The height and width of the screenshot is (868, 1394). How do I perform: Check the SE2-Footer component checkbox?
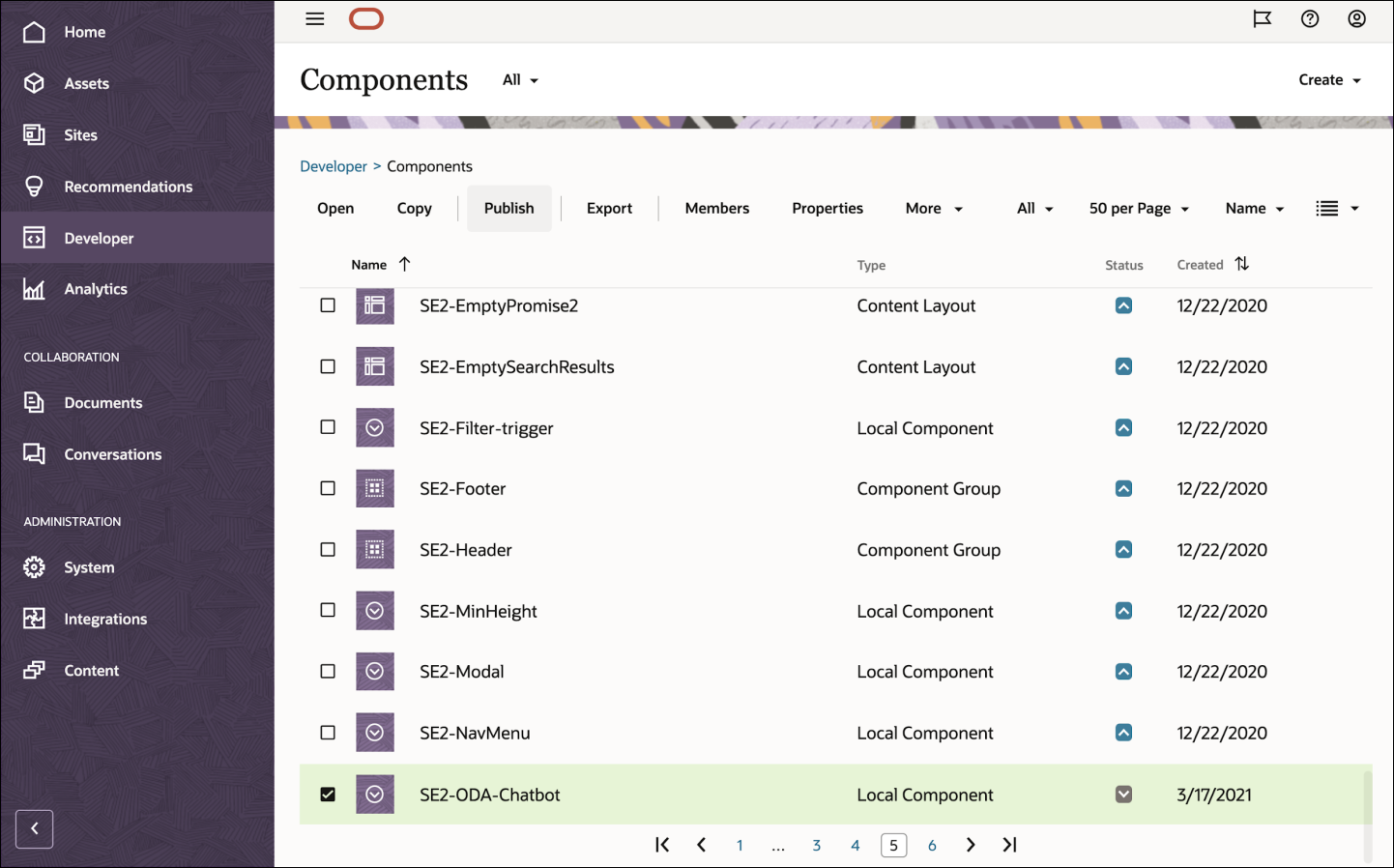pyautogui.click(x=328, y=488)
